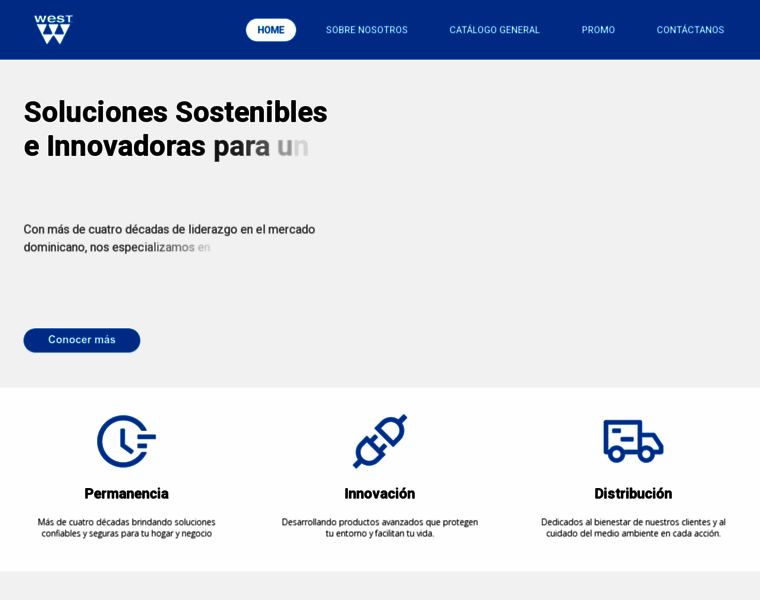Click the West logo in the header

point(53,29)
